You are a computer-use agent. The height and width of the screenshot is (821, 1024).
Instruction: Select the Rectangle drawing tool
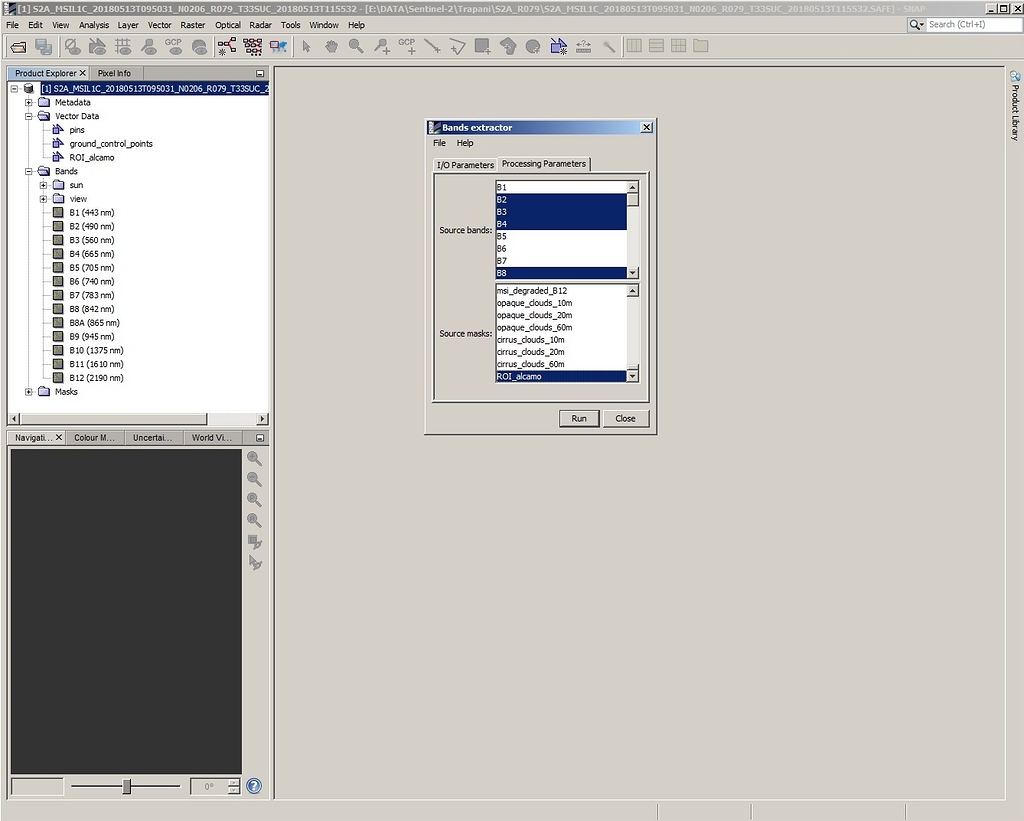(482, 46)
